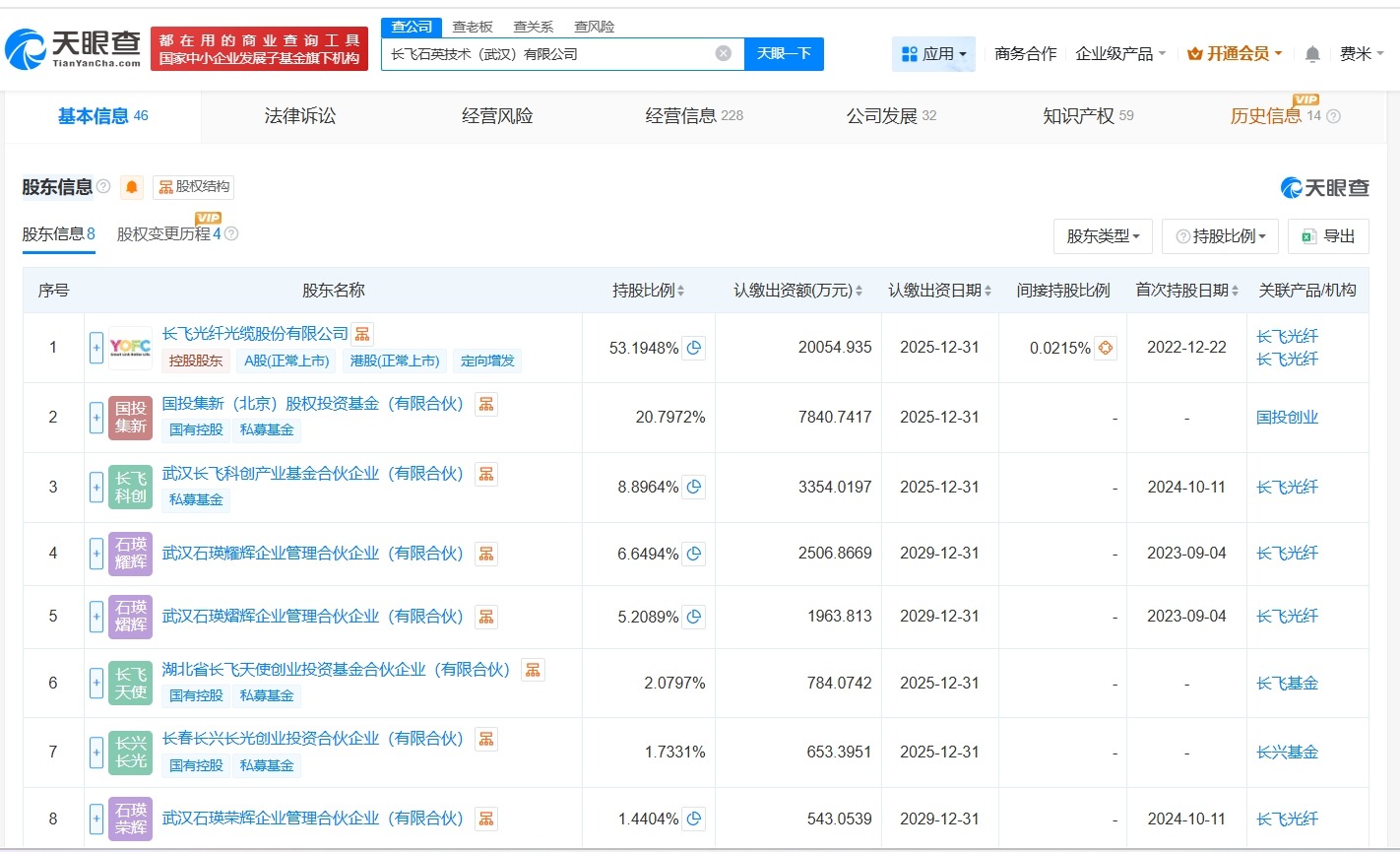Open the 应用 apps grid

(931, 53)
